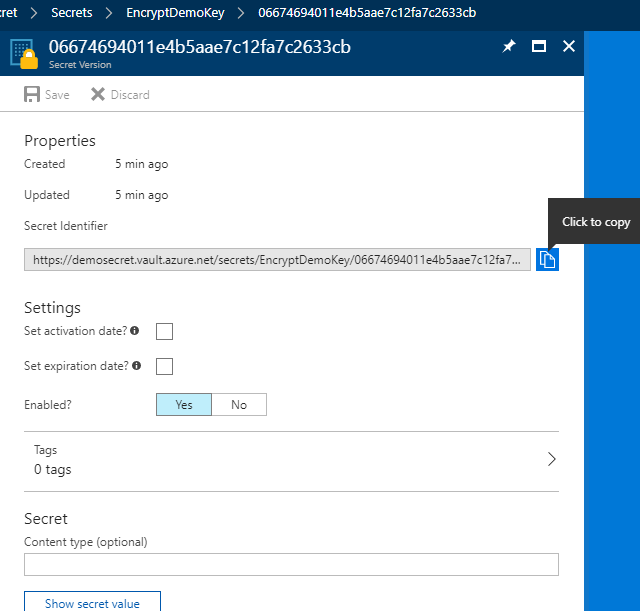
Task: Copy the secret identifier URL
Action: [547, 260]
